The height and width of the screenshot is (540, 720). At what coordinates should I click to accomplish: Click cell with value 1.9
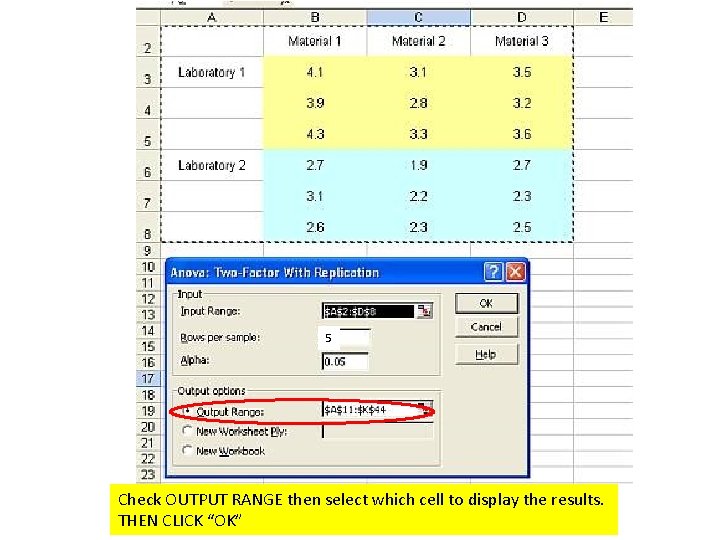418,165
